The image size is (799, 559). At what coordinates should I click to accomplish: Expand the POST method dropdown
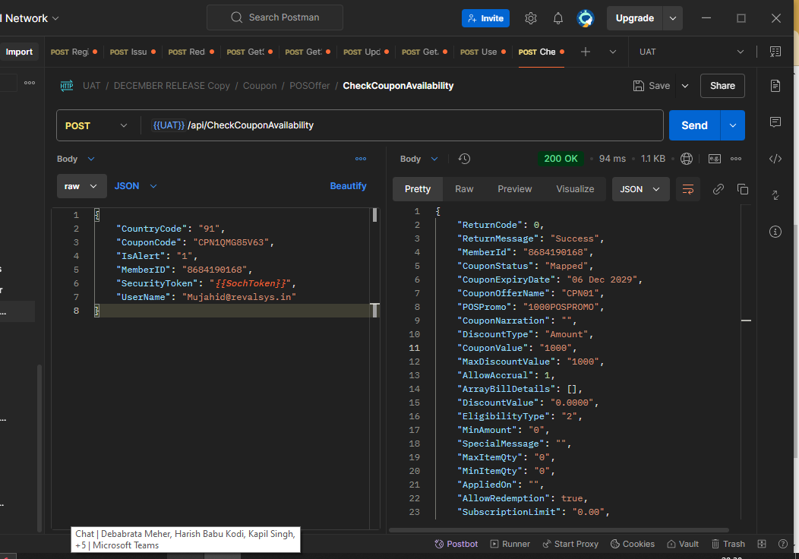(x=96, y=126)
